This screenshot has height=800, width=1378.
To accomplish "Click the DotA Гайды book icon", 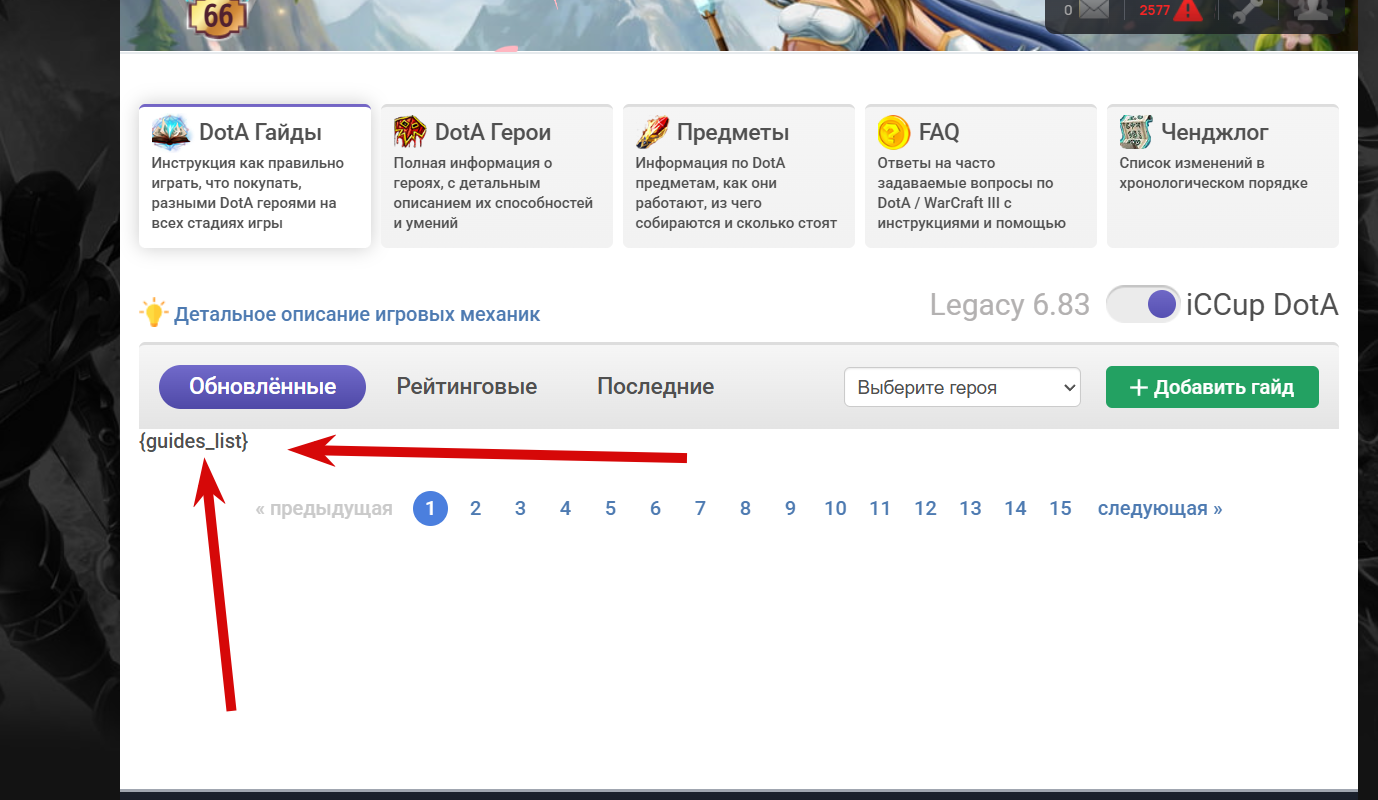I will (171, 131).
